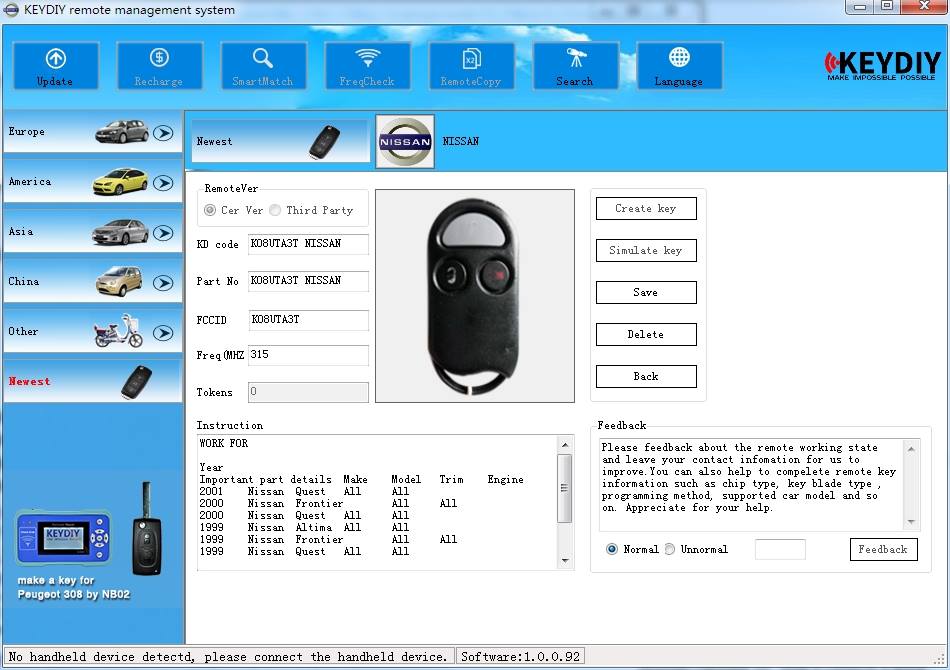Click the KEYDIY window title bar icon
950x670 pixels.
[11, 9]
